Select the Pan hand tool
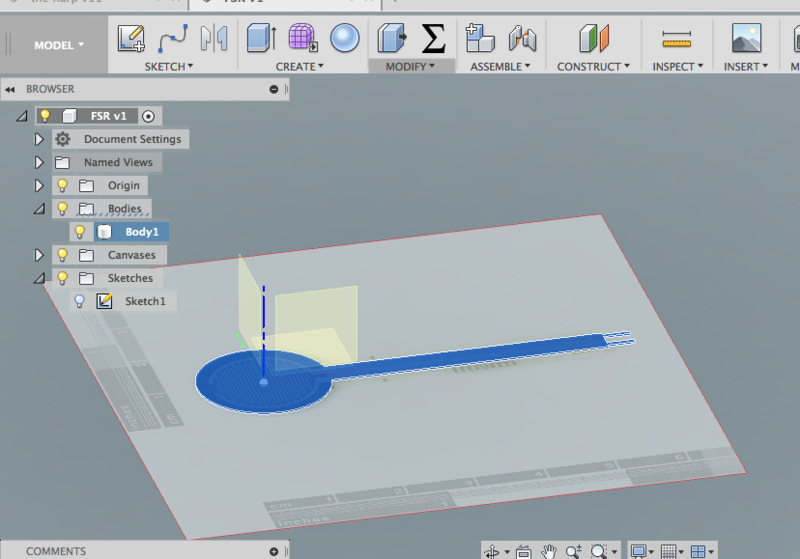Screen dimensions: 800x559 (x=549, y=551)
